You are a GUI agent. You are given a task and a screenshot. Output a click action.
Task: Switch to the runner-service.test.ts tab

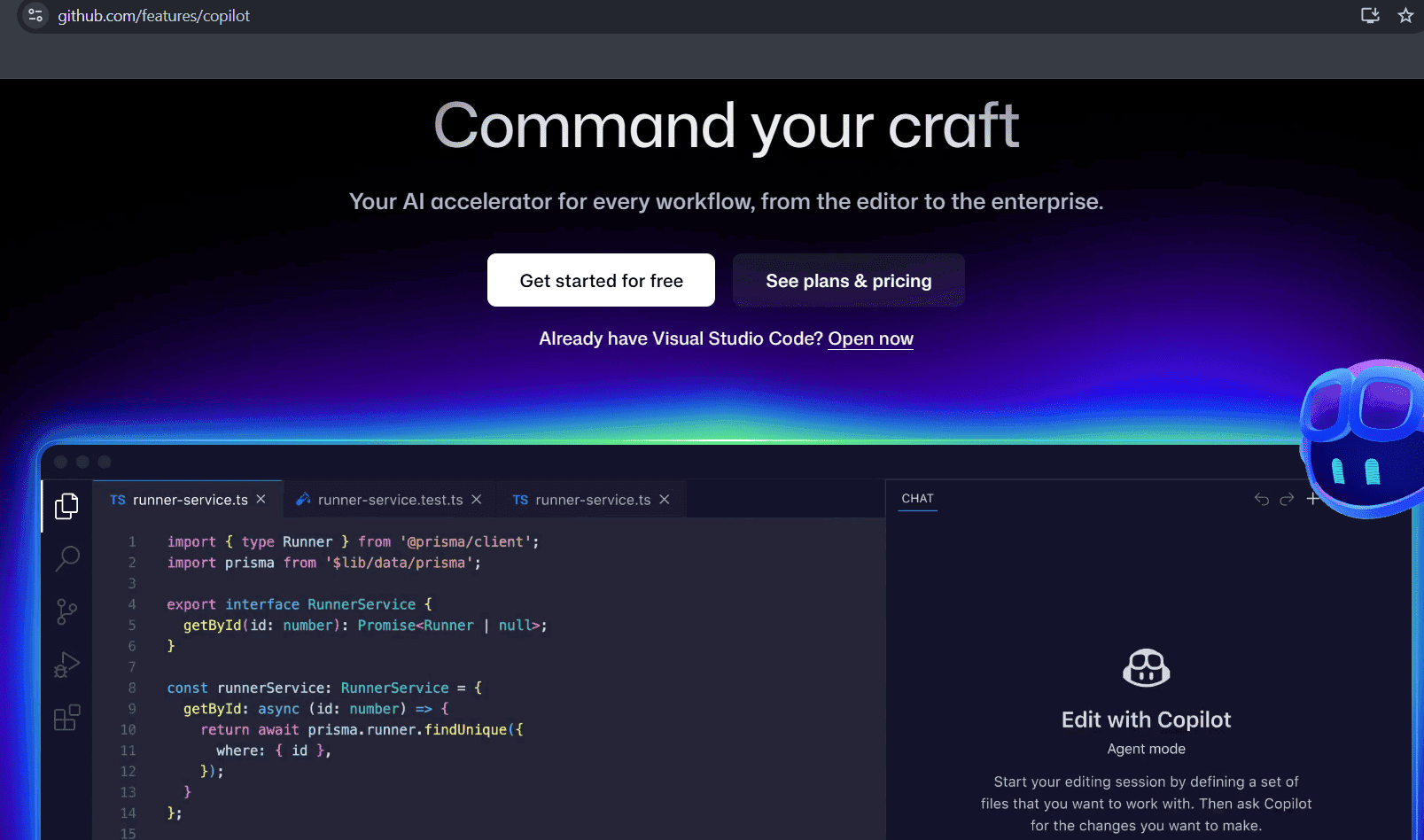pyautogui.click(x=389, y=500)
